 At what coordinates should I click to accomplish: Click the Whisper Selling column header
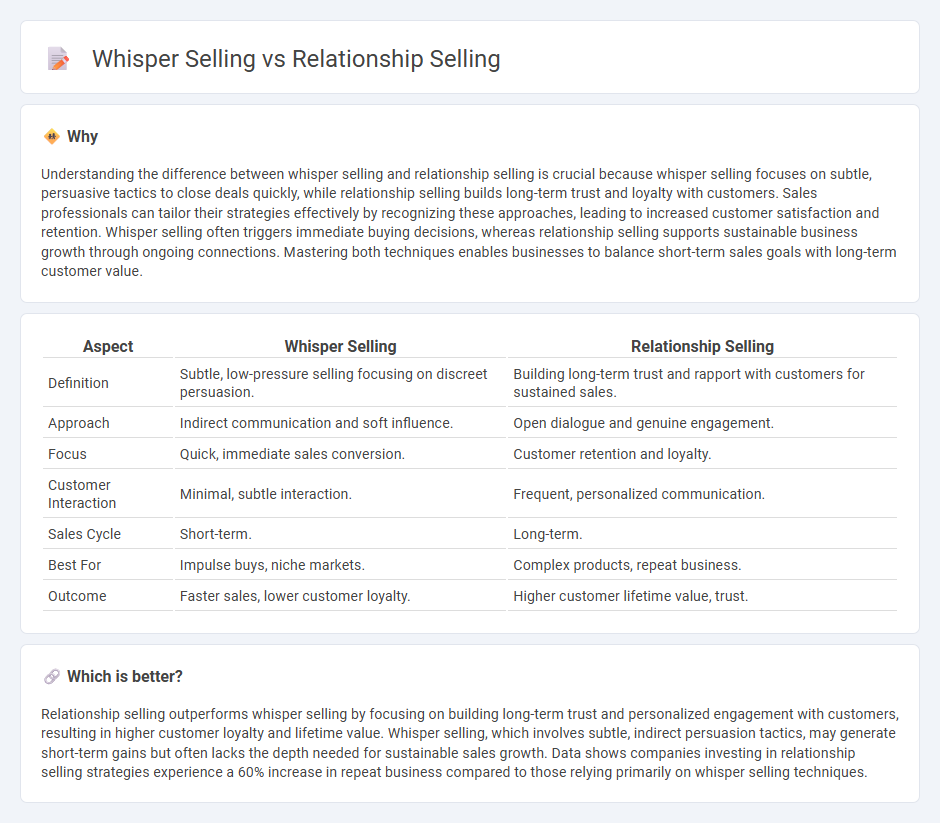pyautogui.click(x=341, y=346)
